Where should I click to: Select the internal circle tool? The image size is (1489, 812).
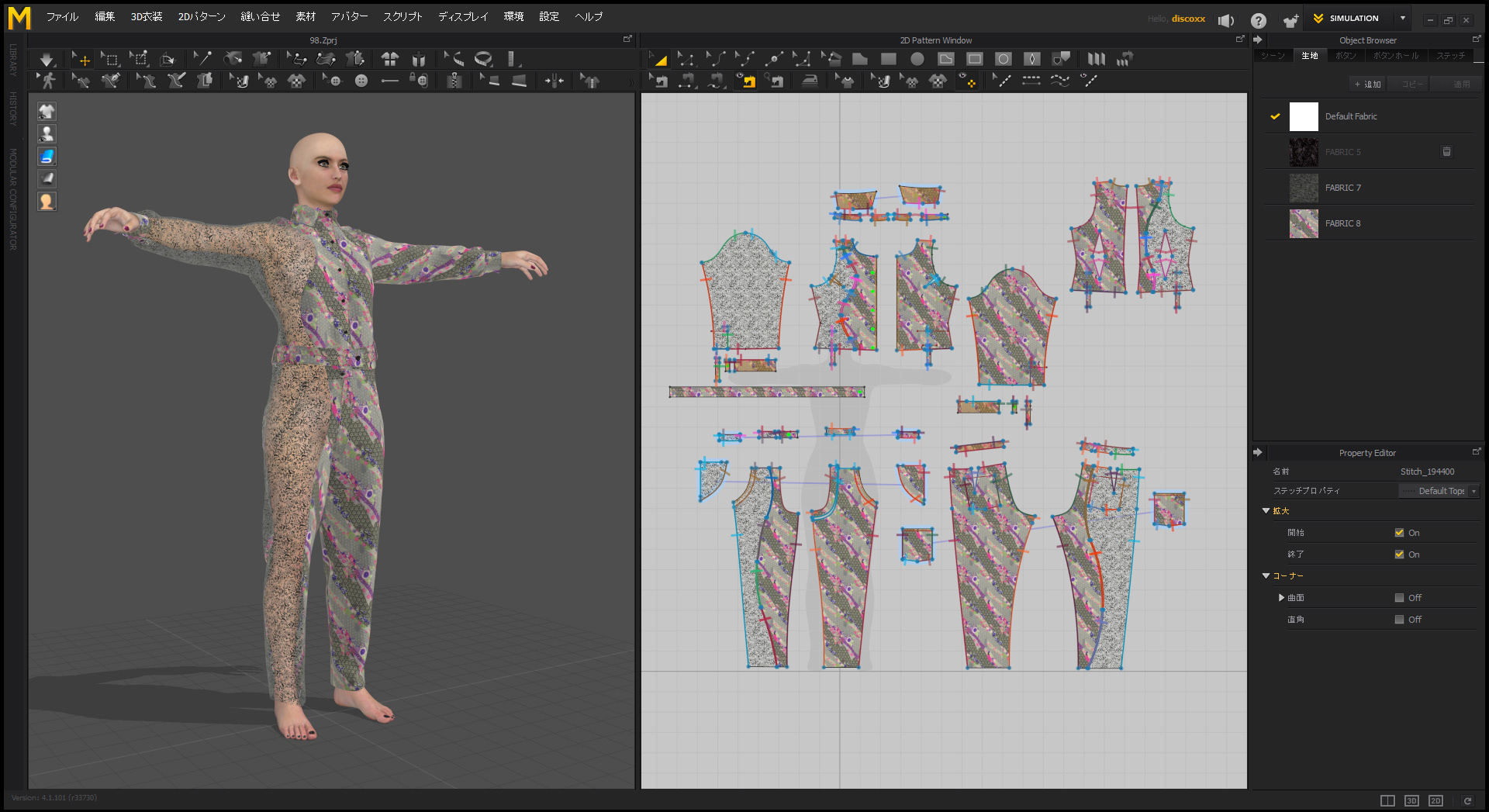1004,59
